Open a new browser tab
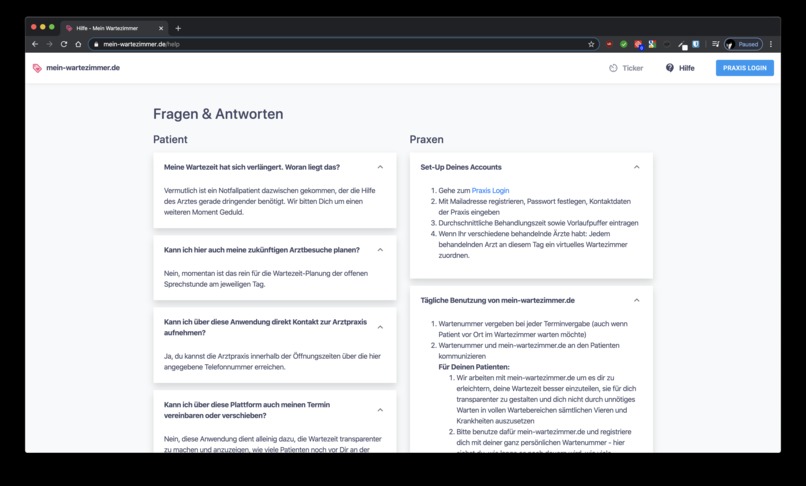The height and width of the screenshot is (486, 806). (178, 28)
